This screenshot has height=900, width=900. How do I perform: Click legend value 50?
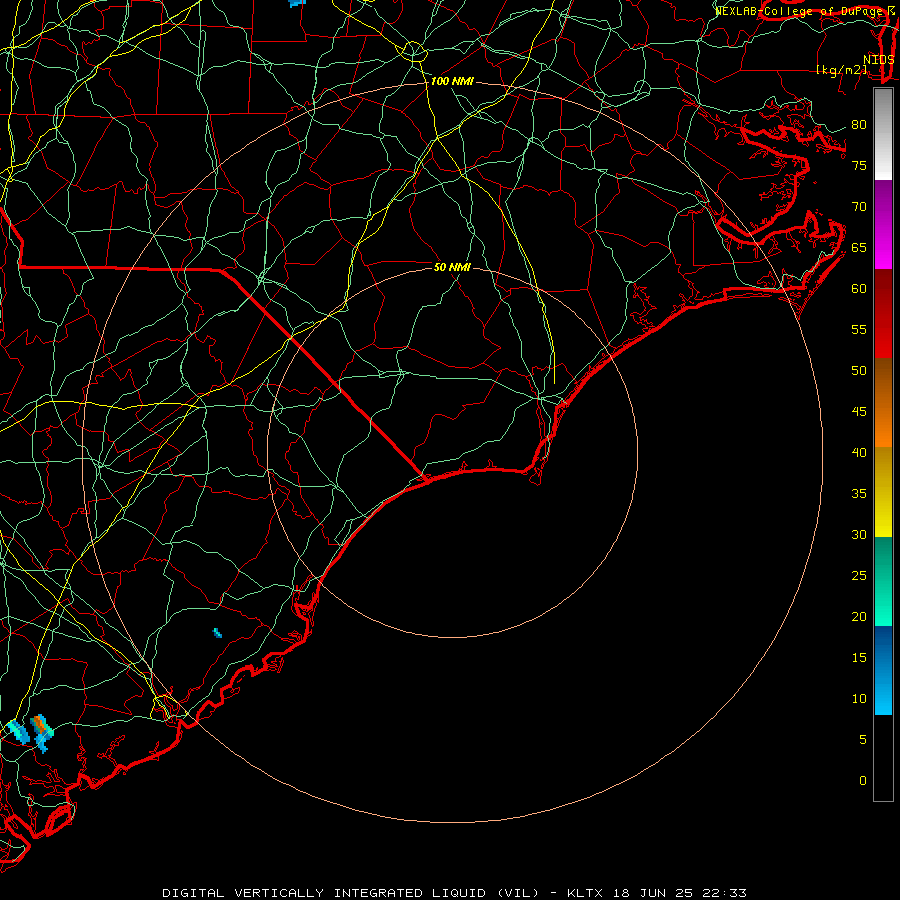click(859, 371)
